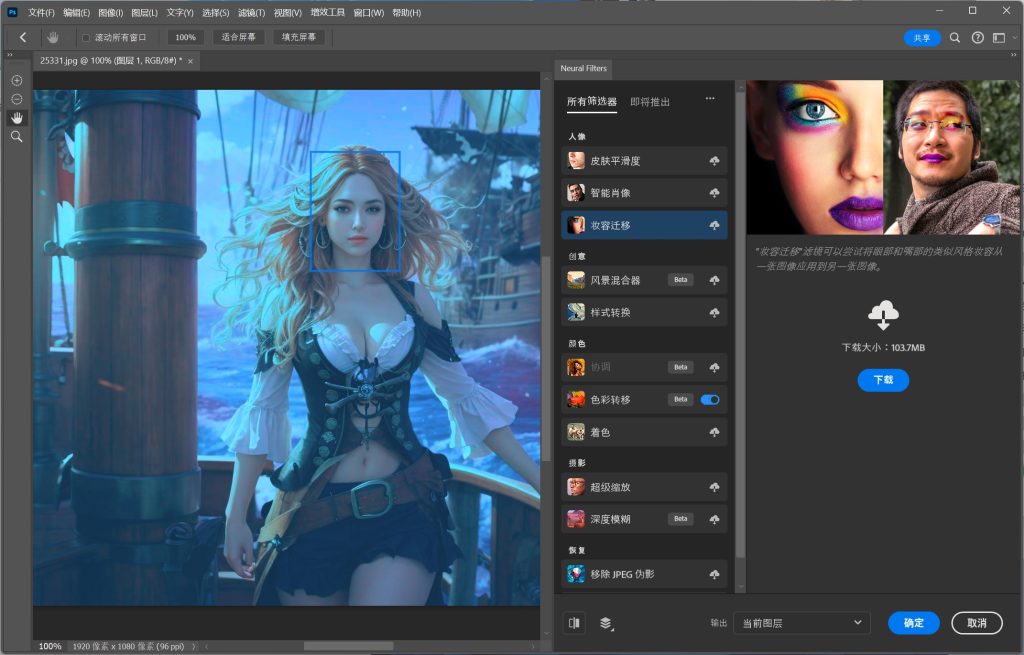The width and height of the screenshot is (1024, 655).
Task: Click cloud download icon for 深度模糊
Action: pyautogui.click(x=714, y=519)
